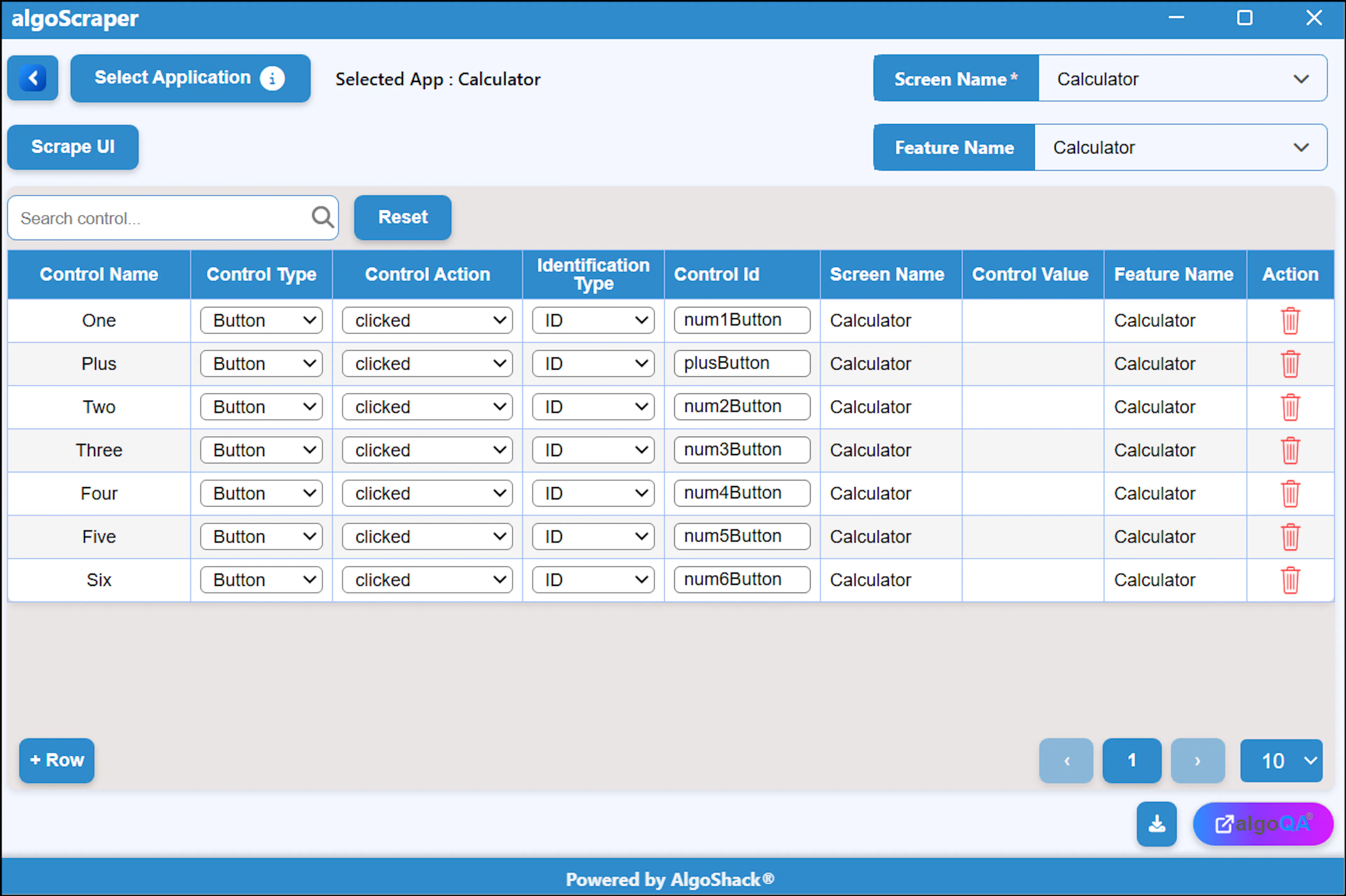Delete the Plus row with its trash icon
This screenshot has width=1346, height=896.
[x=1290, y=364]
